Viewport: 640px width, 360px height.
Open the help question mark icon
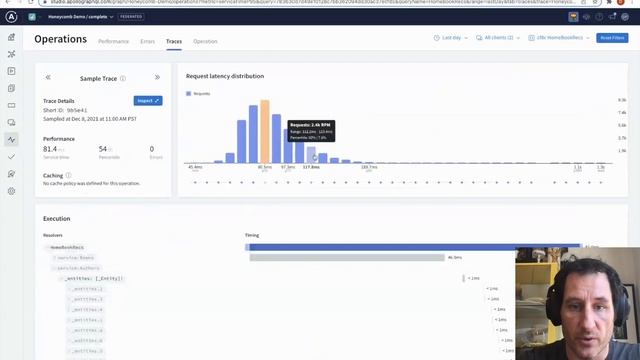599,17
